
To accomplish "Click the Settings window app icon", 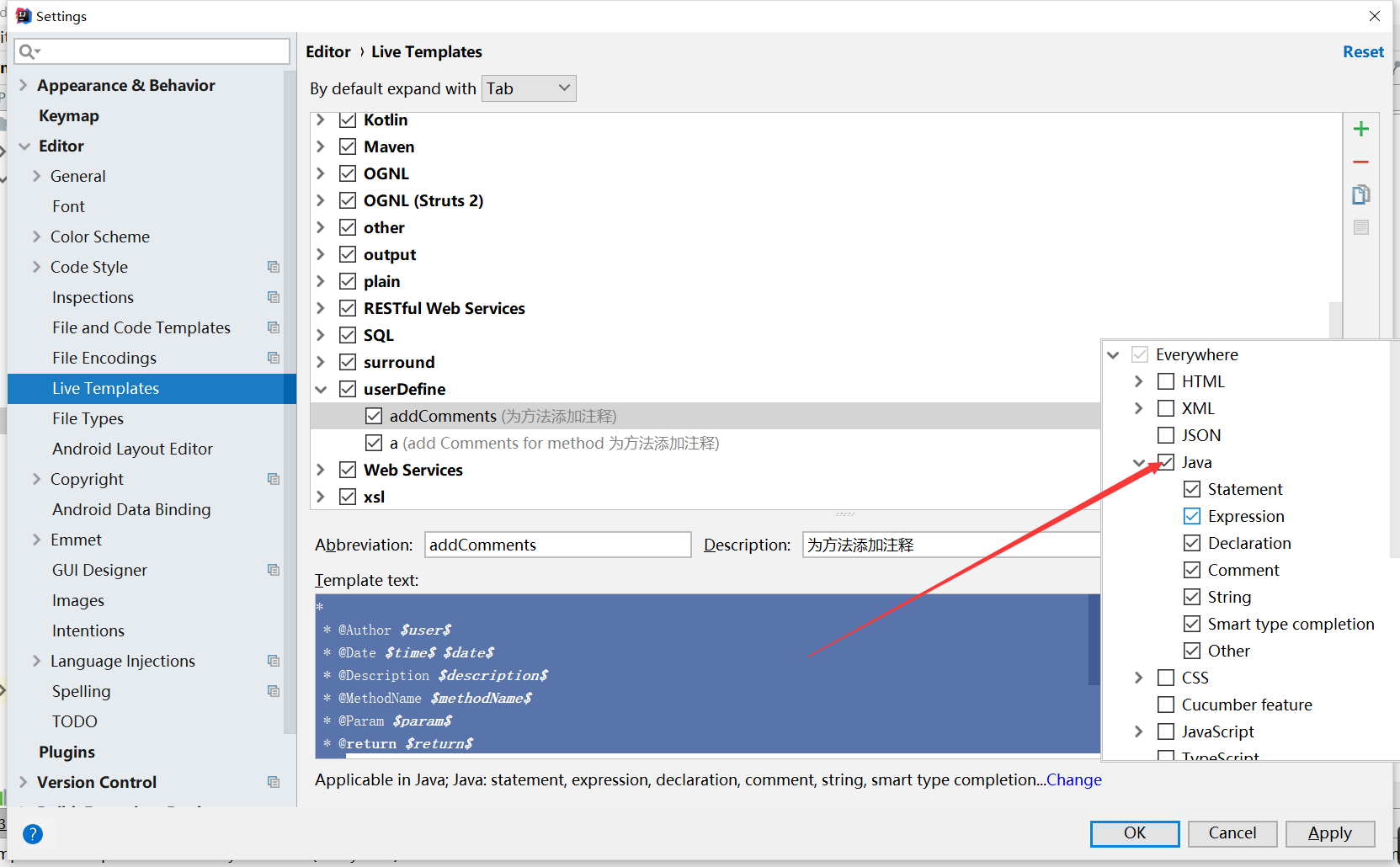I will pyautogui.click(x=24, y=16).
